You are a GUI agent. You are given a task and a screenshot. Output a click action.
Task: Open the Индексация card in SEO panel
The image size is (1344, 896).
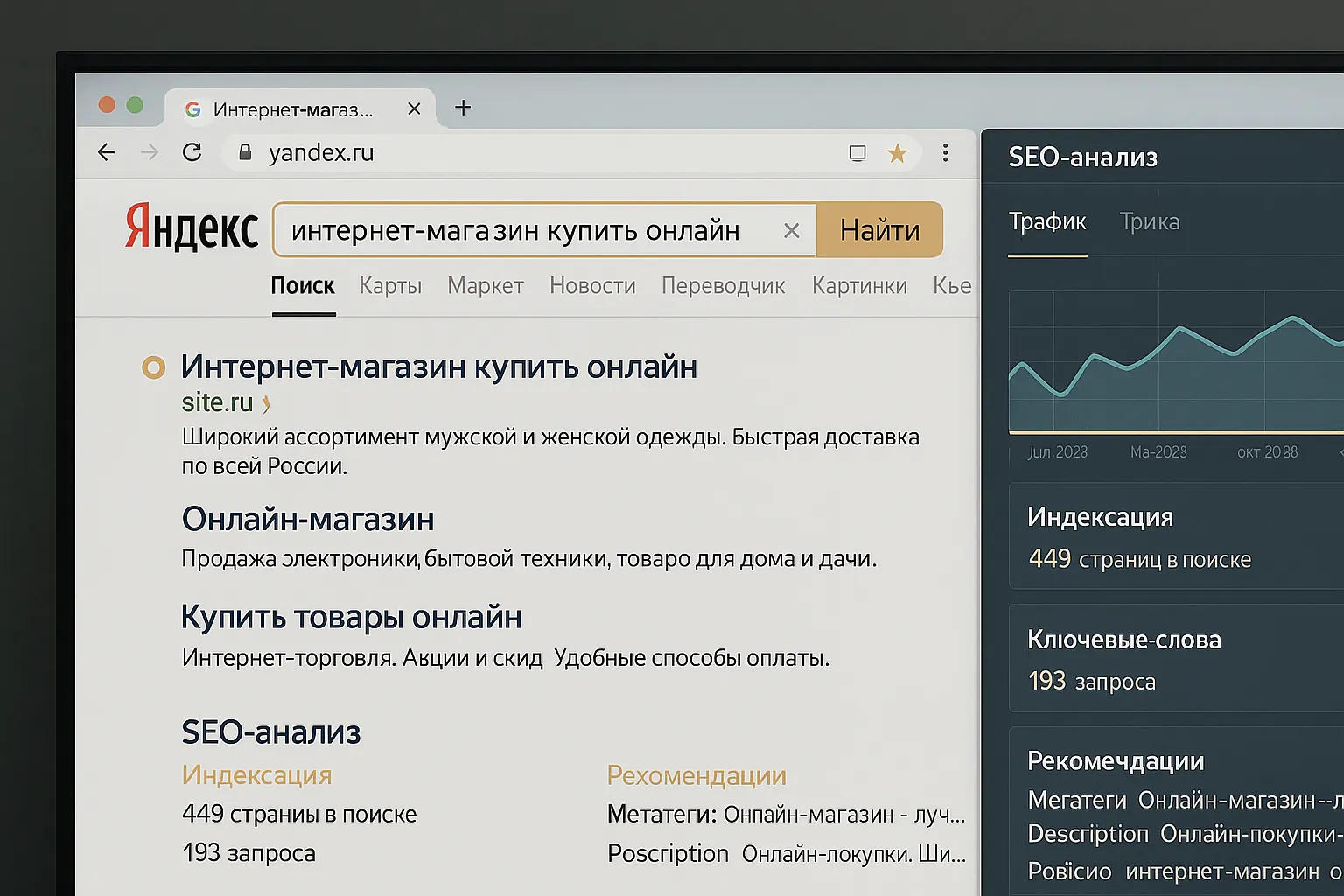pyautogui.click(x=1176, y=535)
